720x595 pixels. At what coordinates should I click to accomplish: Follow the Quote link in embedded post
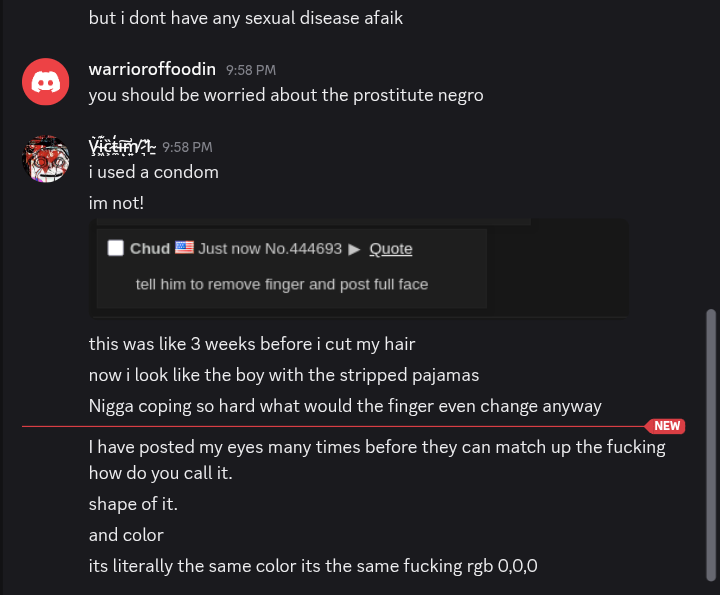[391, 249]
